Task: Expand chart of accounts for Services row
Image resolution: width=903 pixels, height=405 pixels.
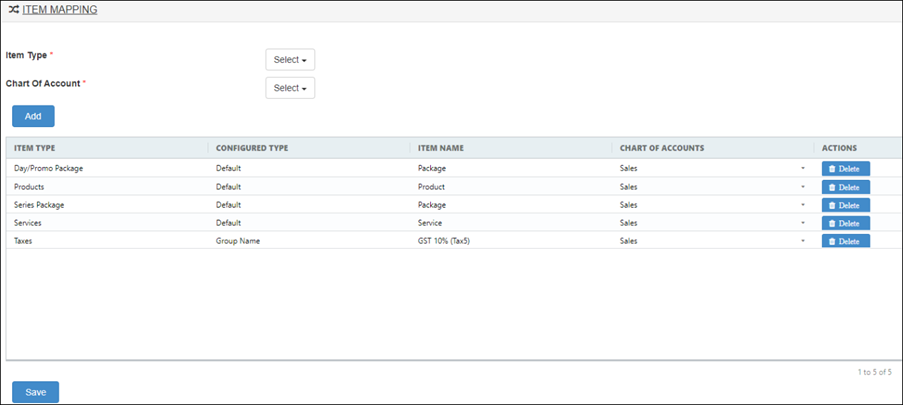Action: click(x=802, y=223)
